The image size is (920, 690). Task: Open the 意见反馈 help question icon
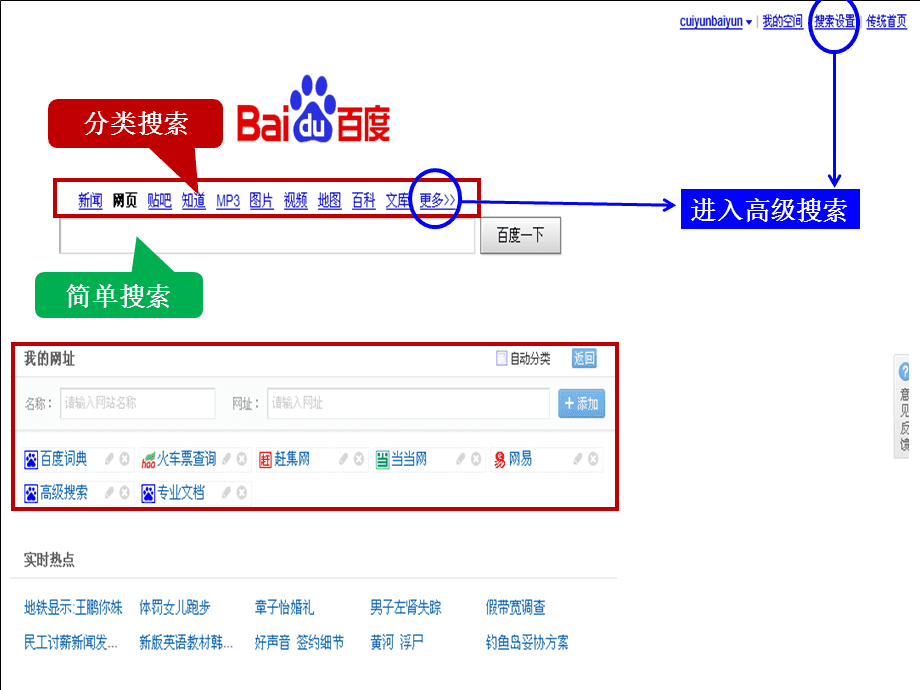tap(904, 371)
